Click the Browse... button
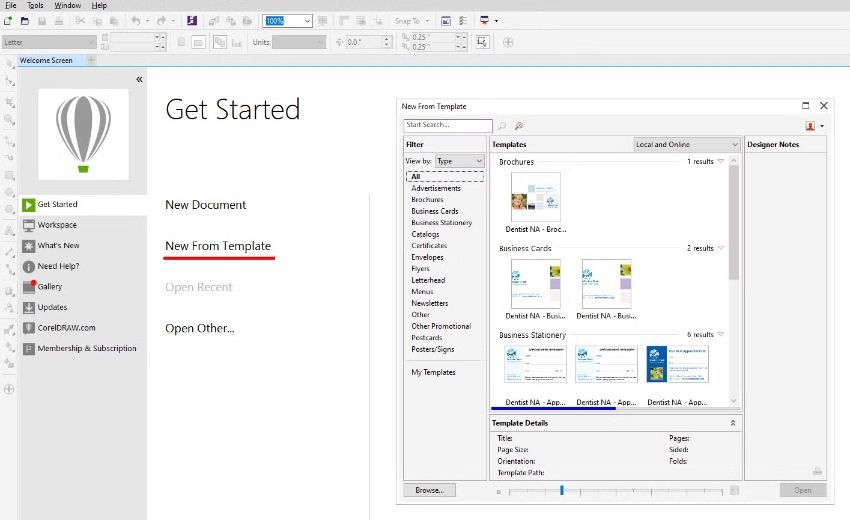The width and height of the screenshot is (850, 520). point(429,490)
